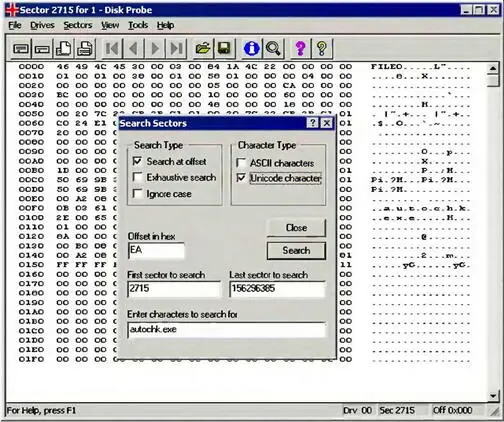The width and height of the screenshot is (504, 422).
Task: Open the Drives menu
Action: pos(42,25)
